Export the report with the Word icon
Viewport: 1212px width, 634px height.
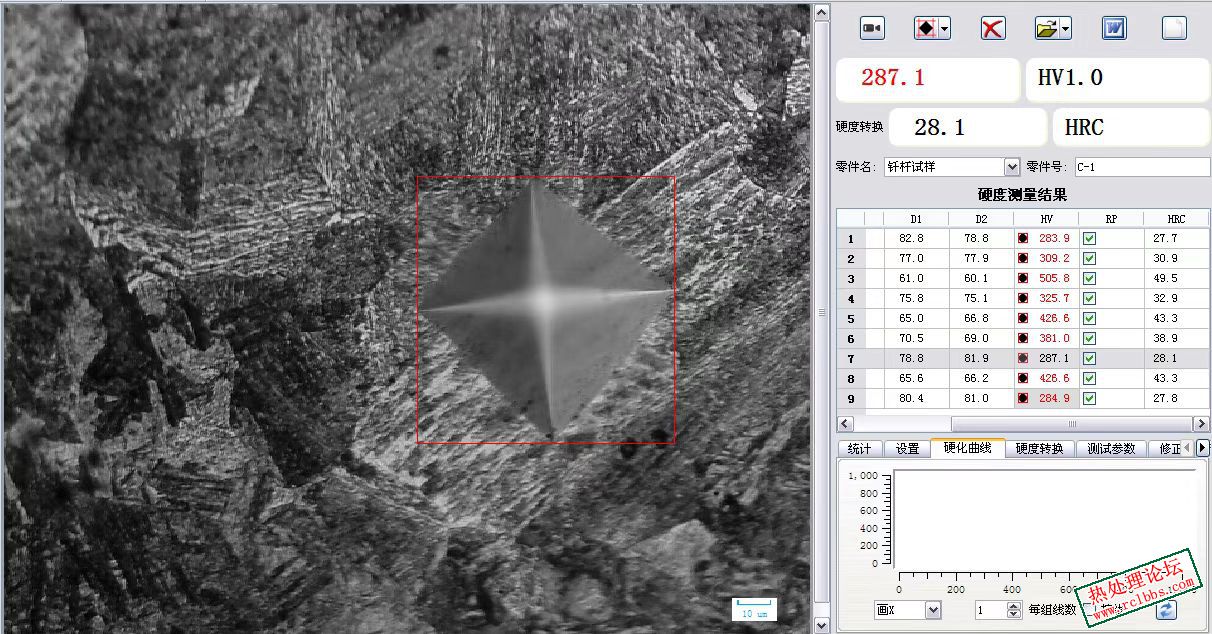pyautogui.click(x=1114, y=28)
